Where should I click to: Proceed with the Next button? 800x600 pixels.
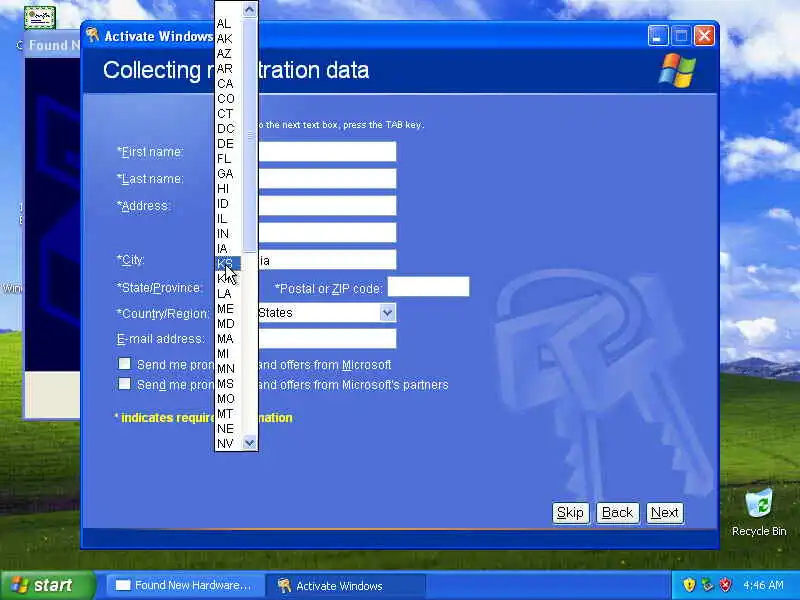tap(665, 513)
